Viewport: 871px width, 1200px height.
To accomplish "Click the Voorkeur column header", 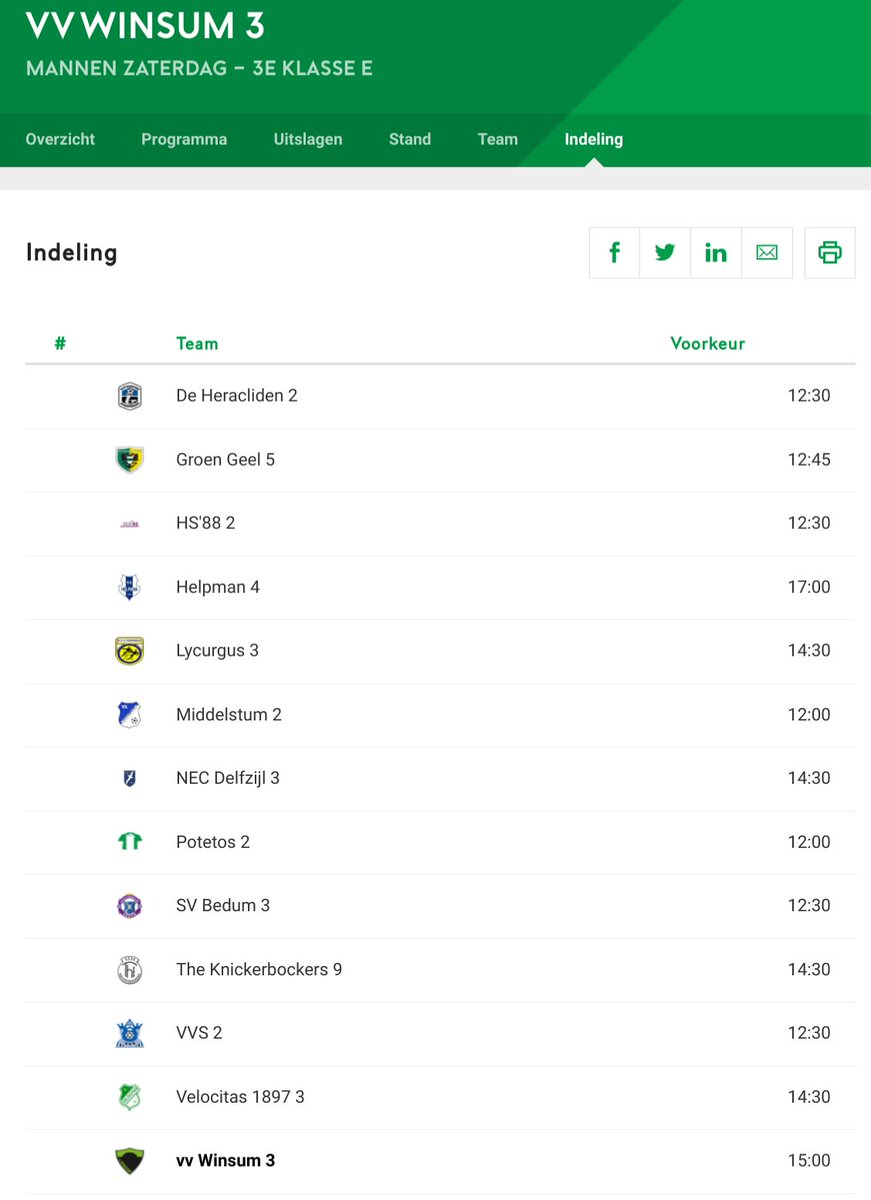I will coord(708,344).
